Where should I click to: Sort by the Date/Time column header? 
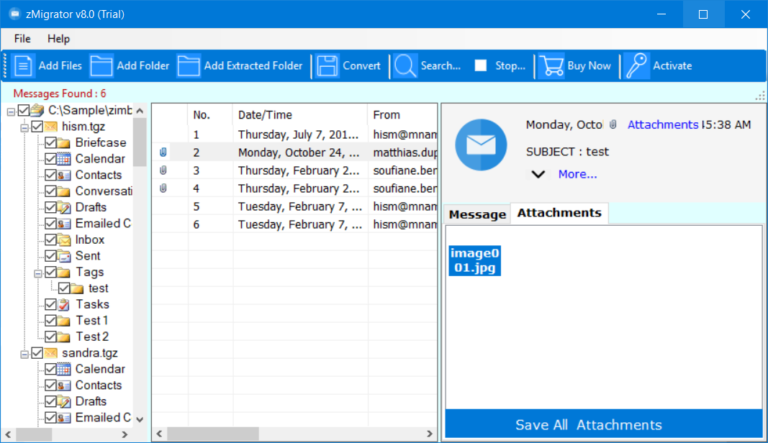coord(300,115)
